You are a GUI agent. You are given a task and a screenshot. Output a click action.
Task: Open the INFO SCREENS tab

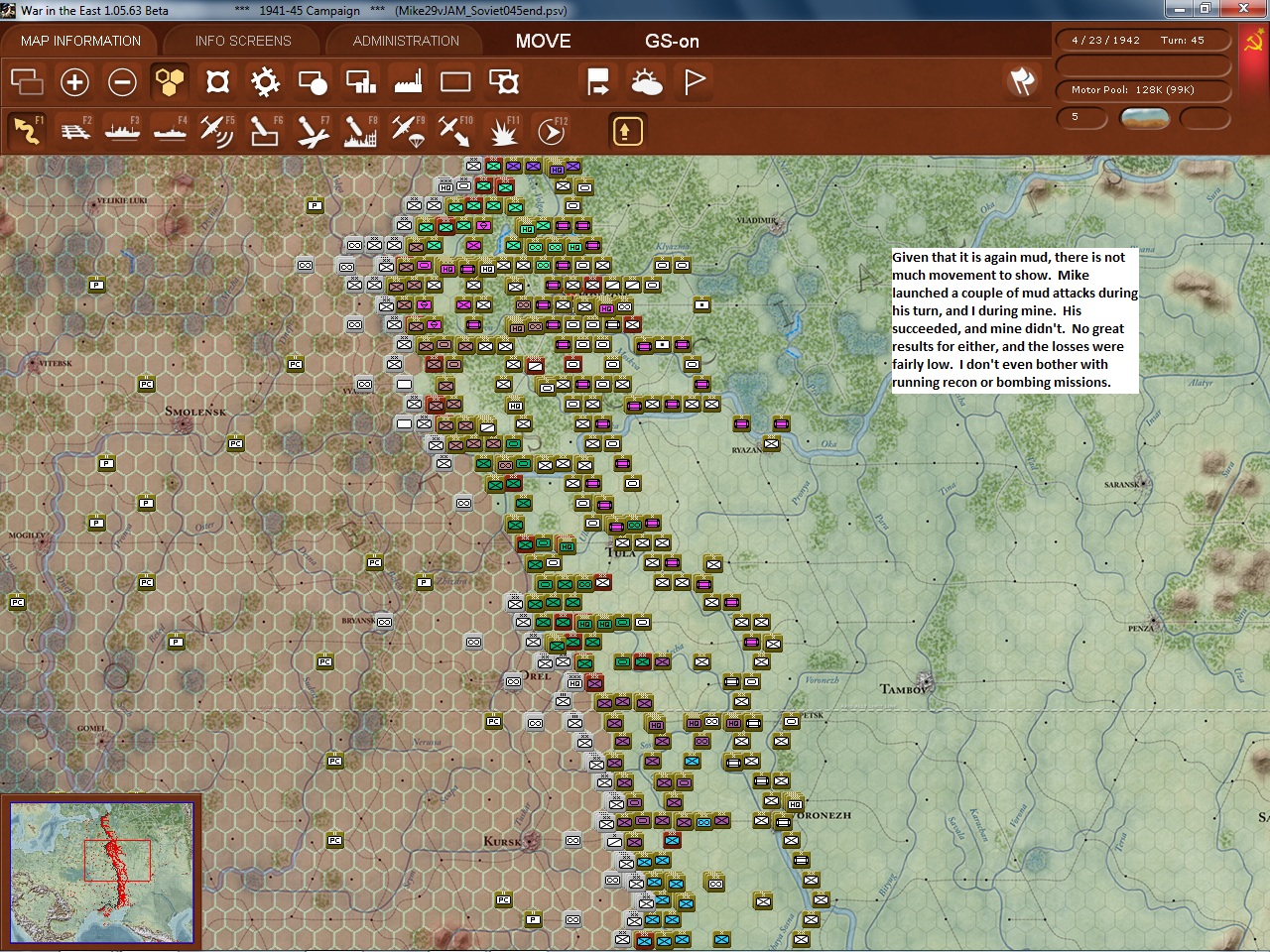pyautogui.click(x=243, y=41)
